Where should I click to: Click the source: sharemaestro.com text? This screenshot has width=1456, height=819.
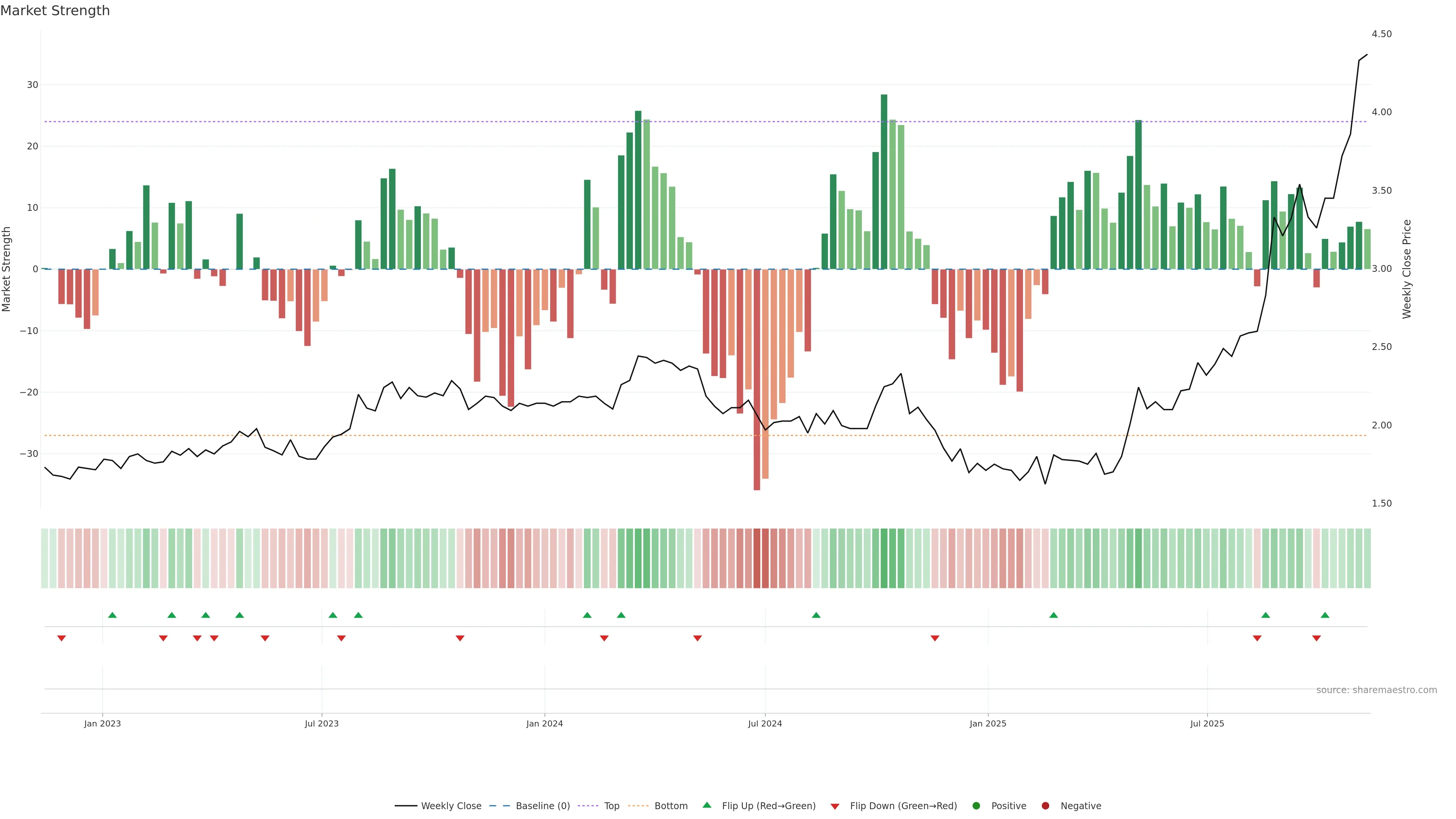pyautogui.click(x=1376, y=690)
